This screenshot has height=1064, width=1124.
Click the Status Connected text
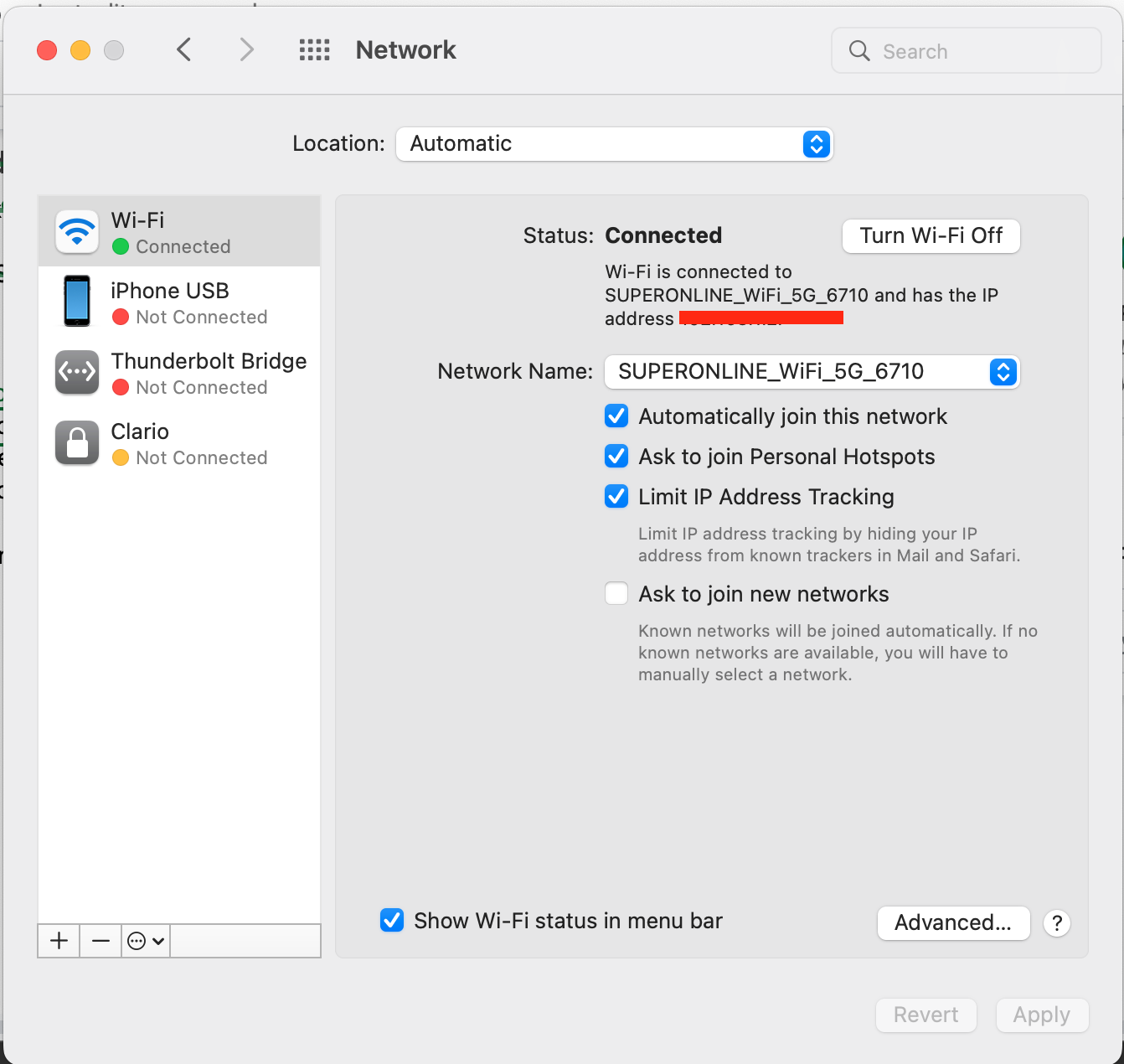coord(663,235)
